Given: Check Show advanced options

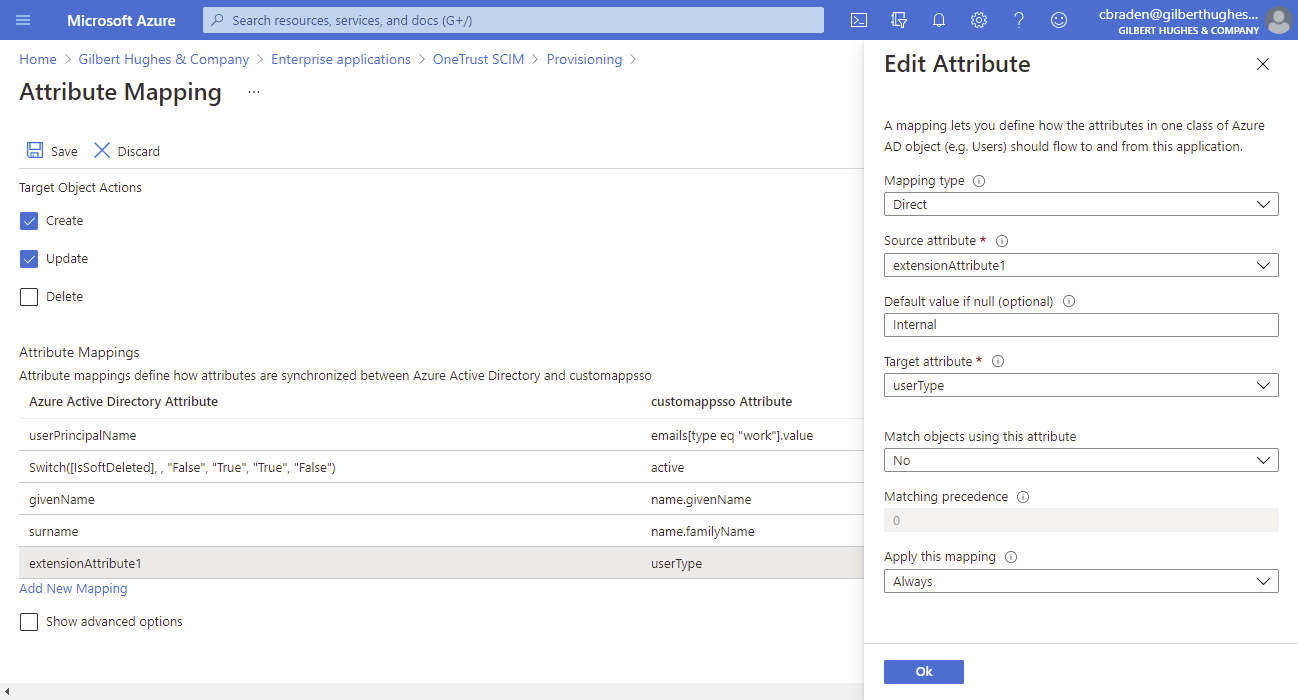Looking at the screenshot, I should (29, 621).
